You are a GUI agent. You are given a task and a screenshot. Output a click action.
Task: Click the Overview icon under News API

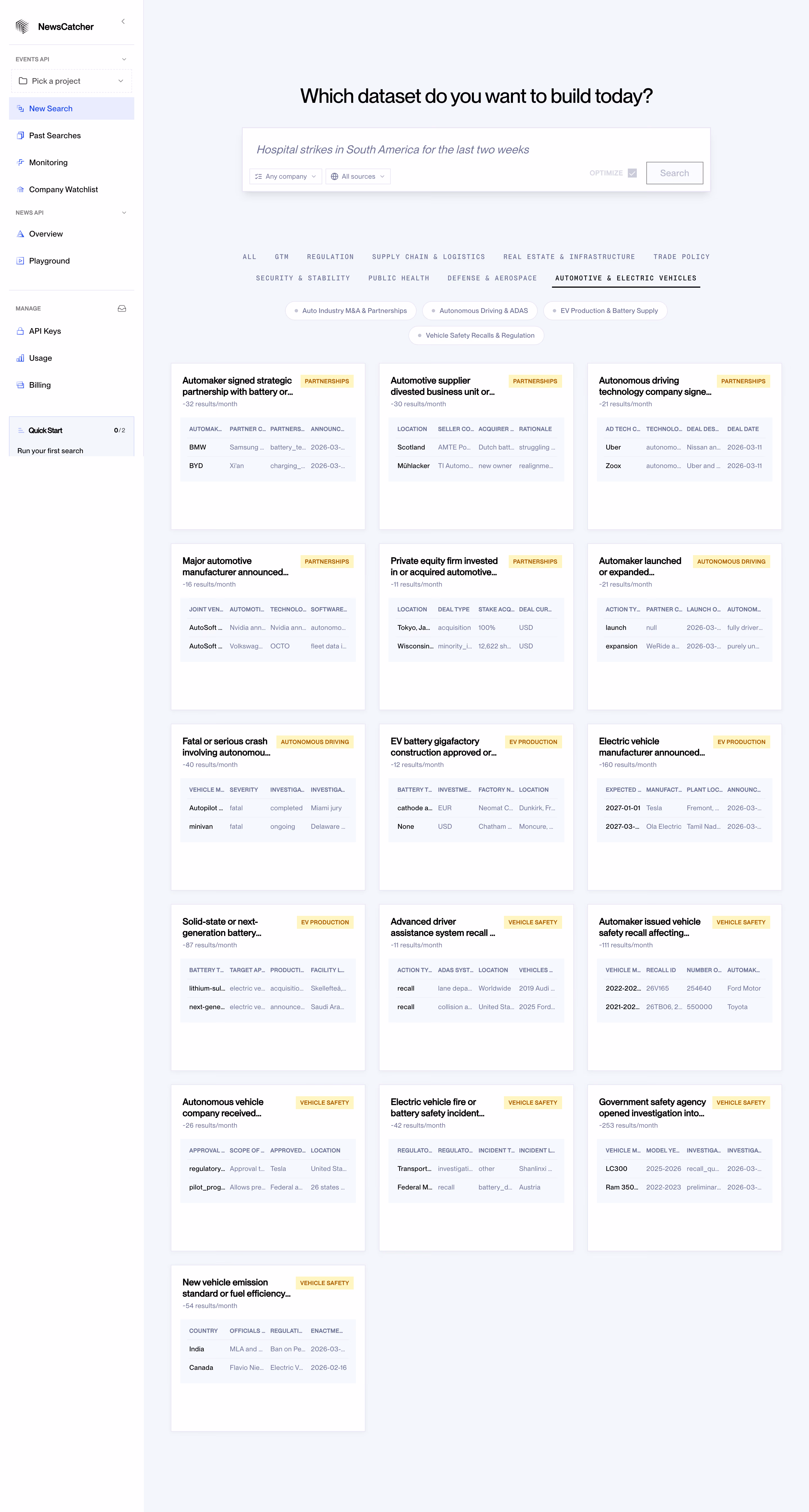(x=21, y=234)
